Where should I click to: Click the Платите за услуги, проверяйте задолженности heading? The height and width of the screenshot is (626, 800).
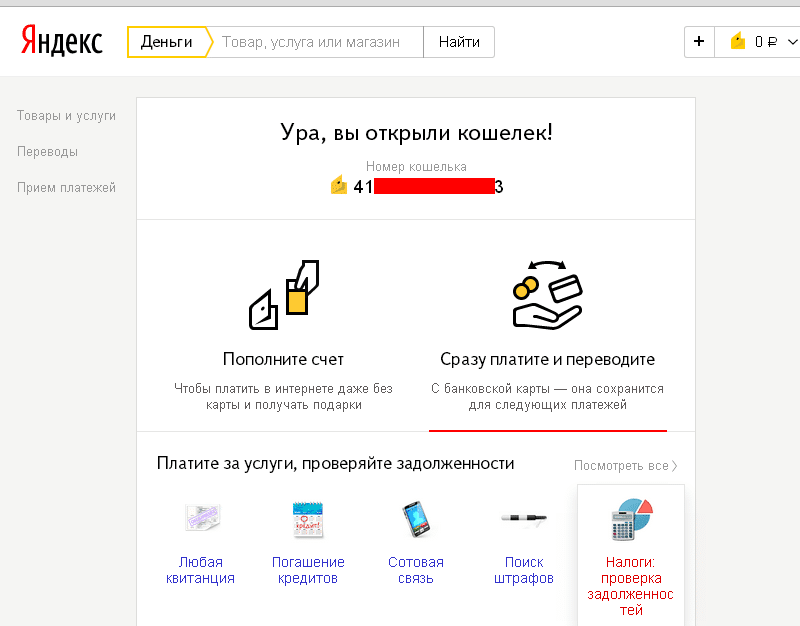tap(335, 463)
